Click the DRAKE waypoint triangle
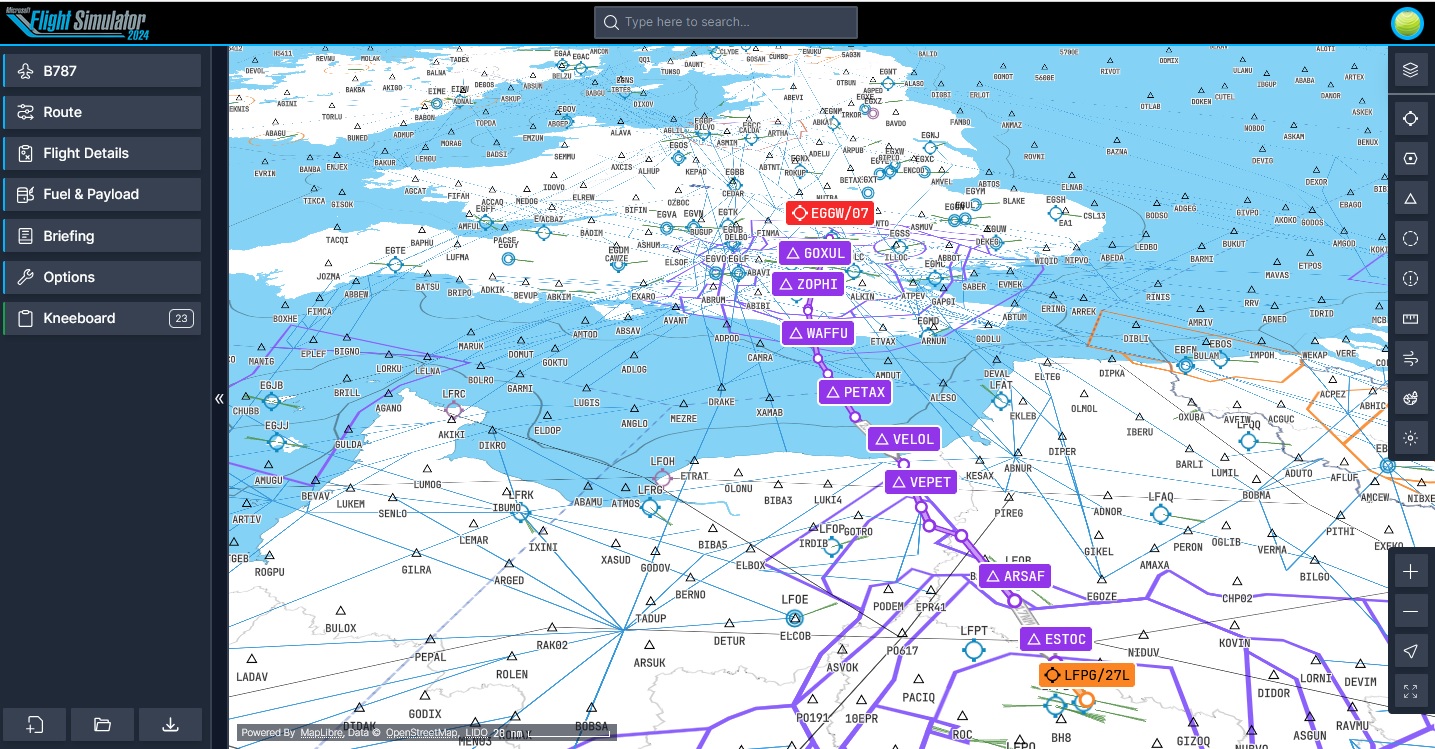Screen dimensions: 1435x749 coord(721,386)
